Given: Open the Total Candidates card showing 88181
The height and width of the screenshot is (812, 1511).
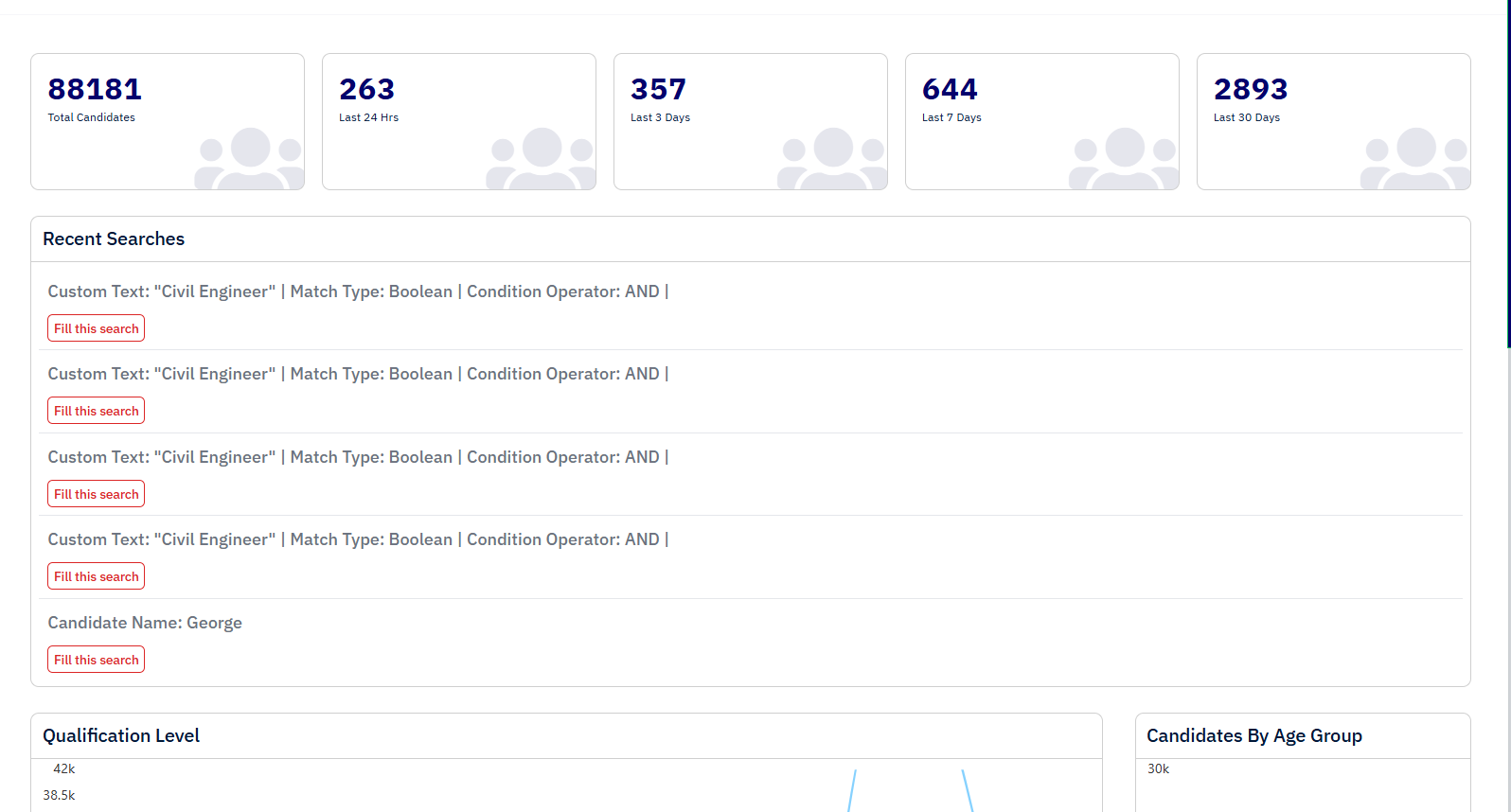Looking at the screenshot, I should pyautogui.click(x=168, y=121).
